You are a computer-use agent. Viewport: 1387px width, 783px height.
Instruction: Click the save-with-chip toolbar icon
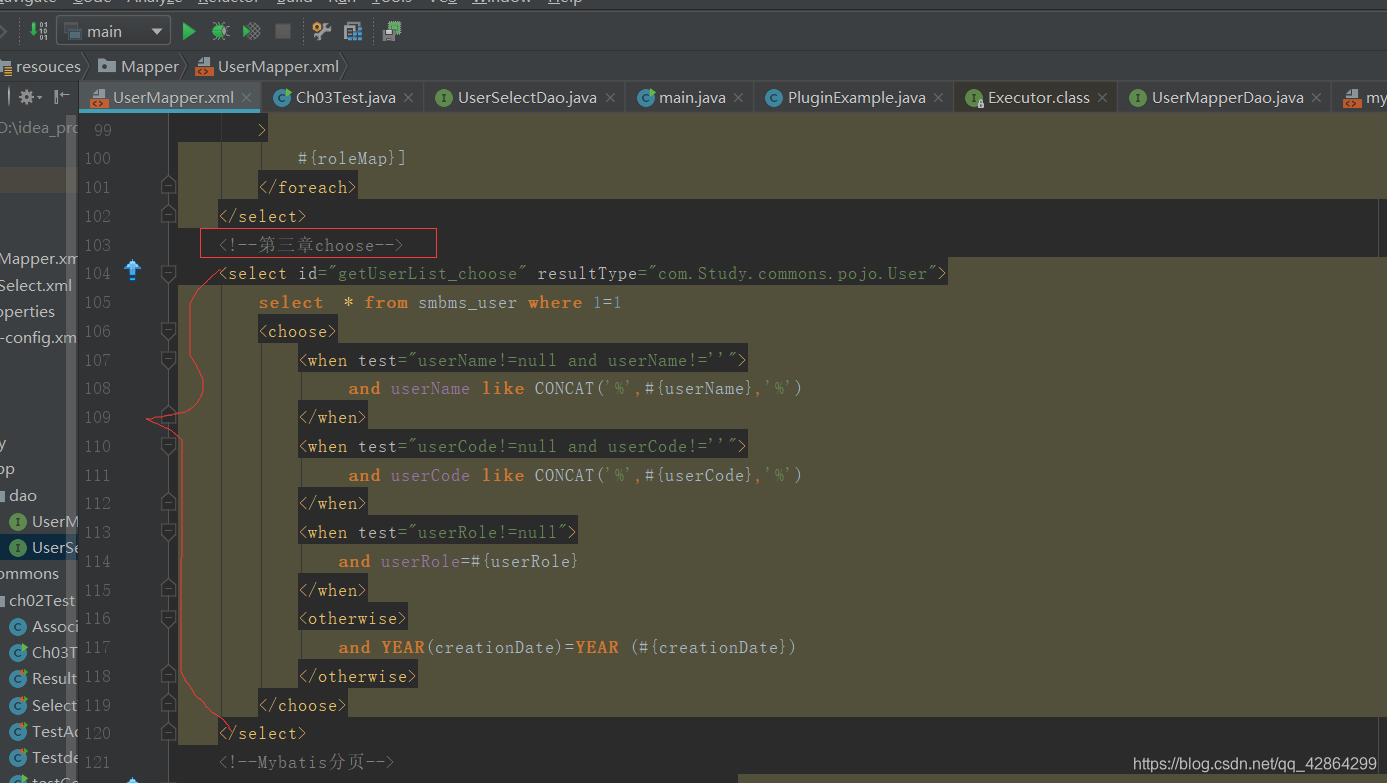click(392, 31)
